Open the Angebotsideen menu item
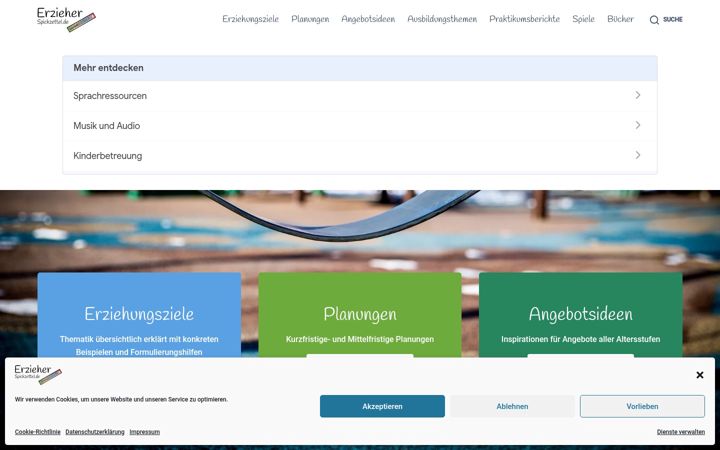The image size is (720, 450). point(368,19)
